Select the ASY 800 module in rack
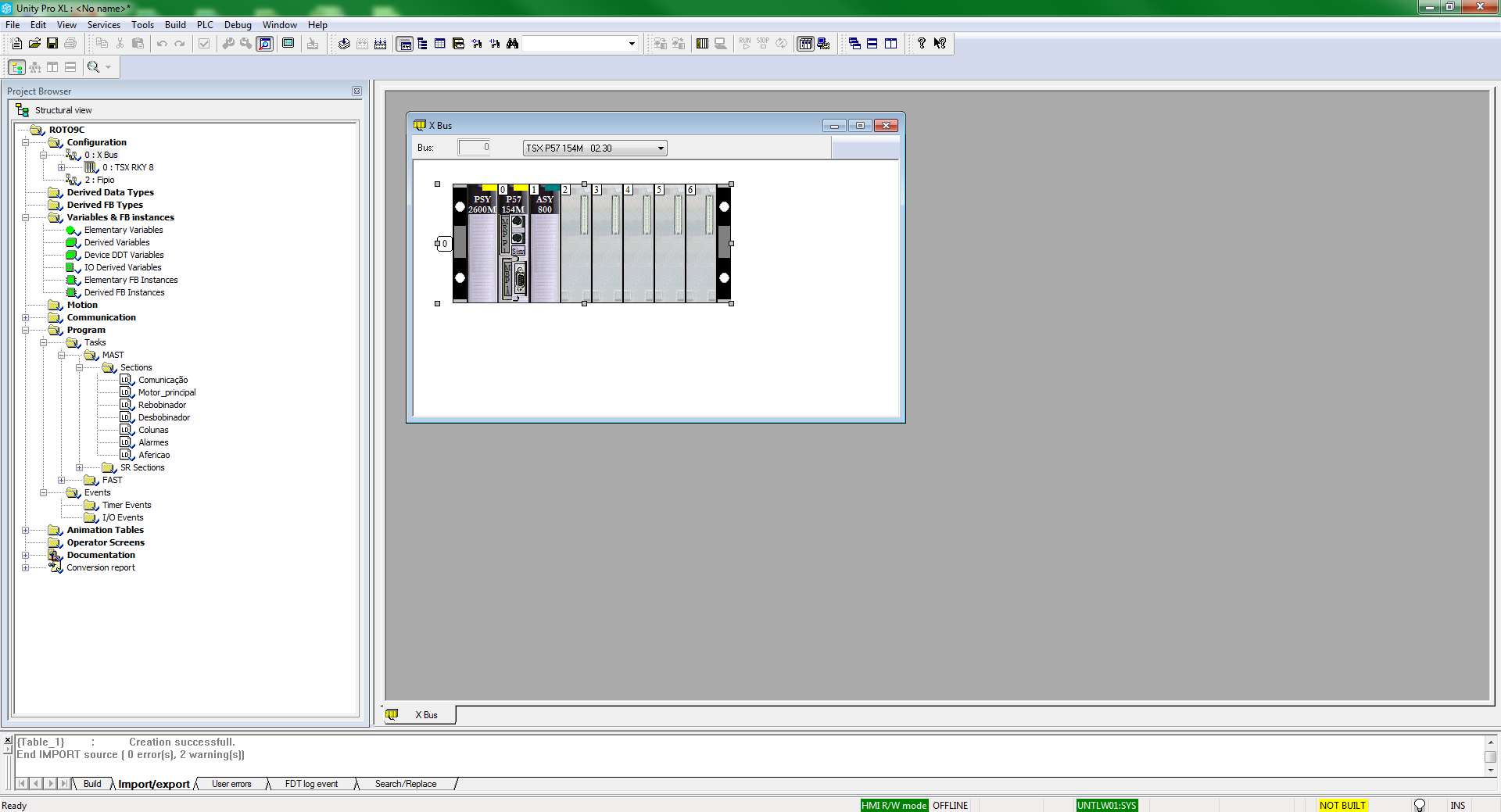The width and height of the screenshot is (1501, 812). [545, 244]
